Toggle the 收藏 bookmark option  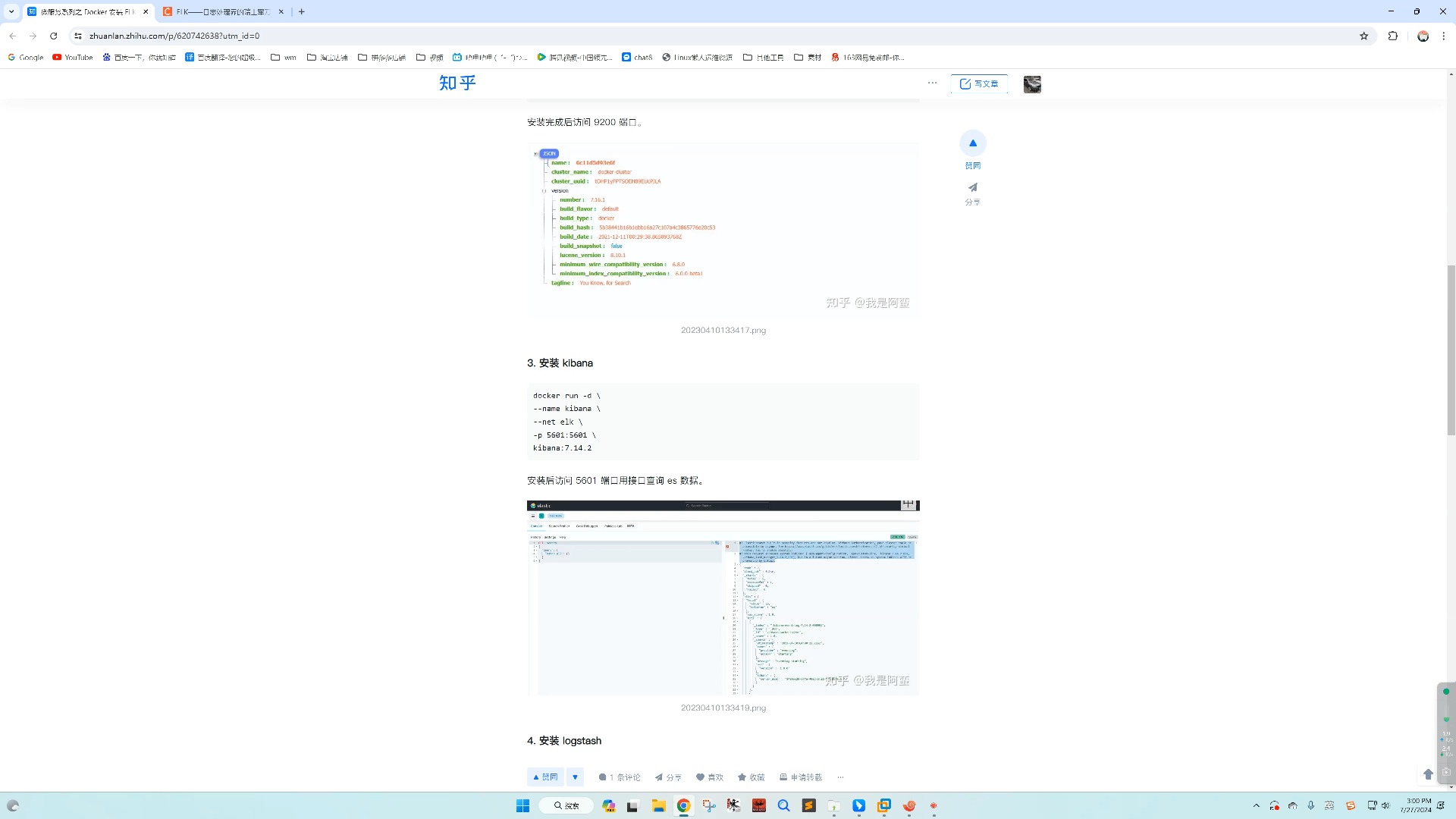(751, 777)
